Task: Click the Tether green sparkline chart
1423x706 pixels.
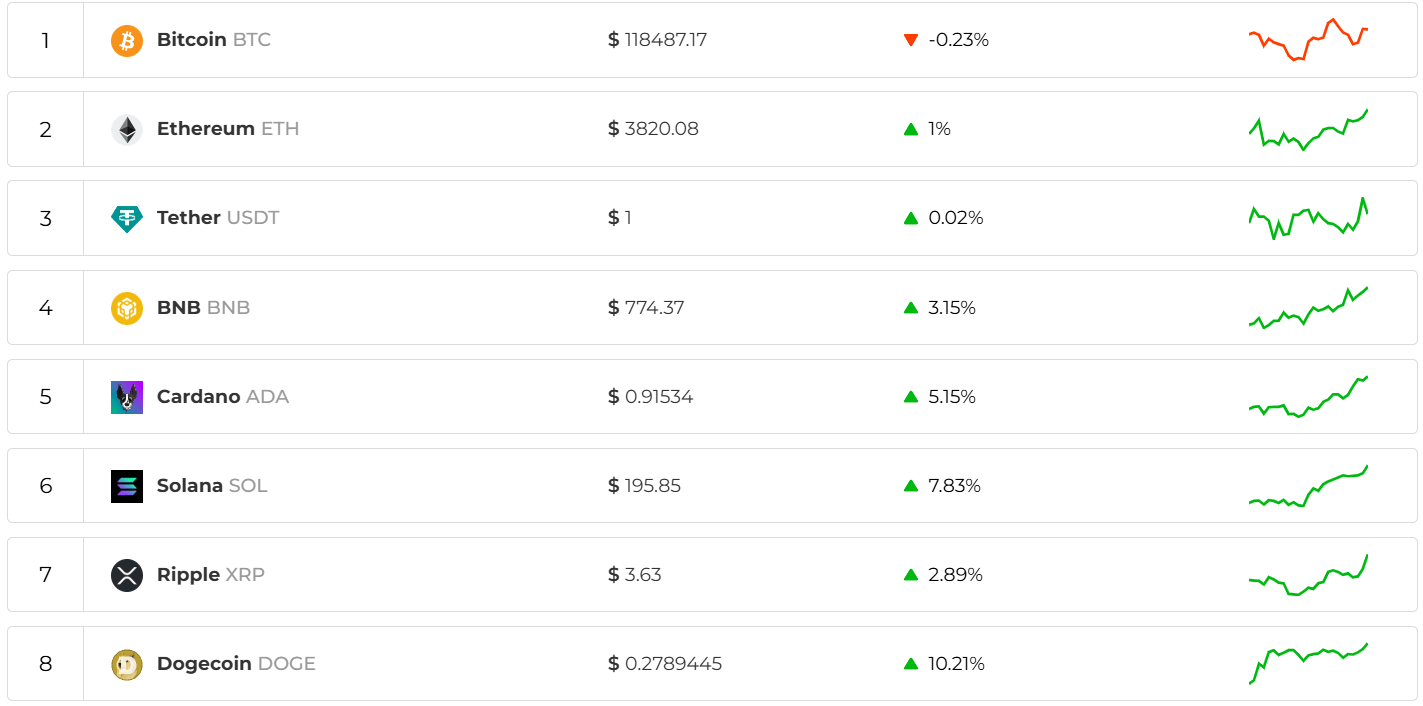Action: (1308, 219)
